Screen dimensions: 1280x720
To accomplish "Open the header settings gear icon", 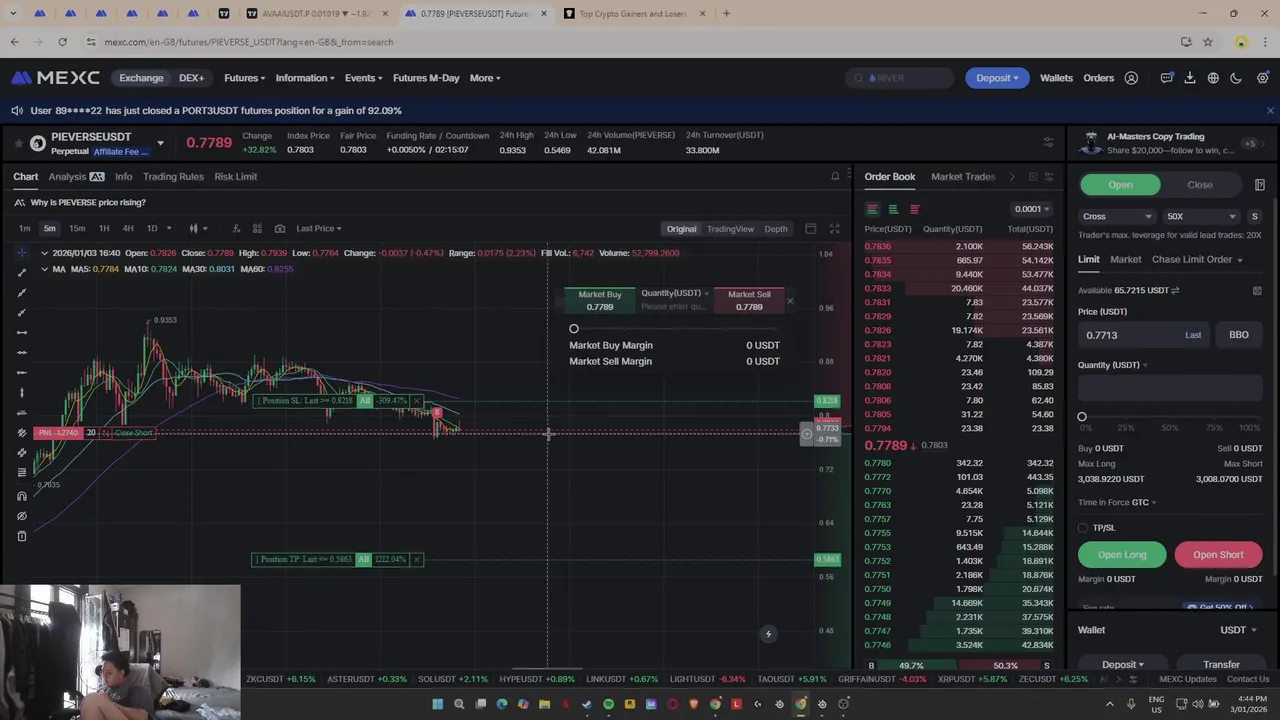I will tap(1262, 78).
